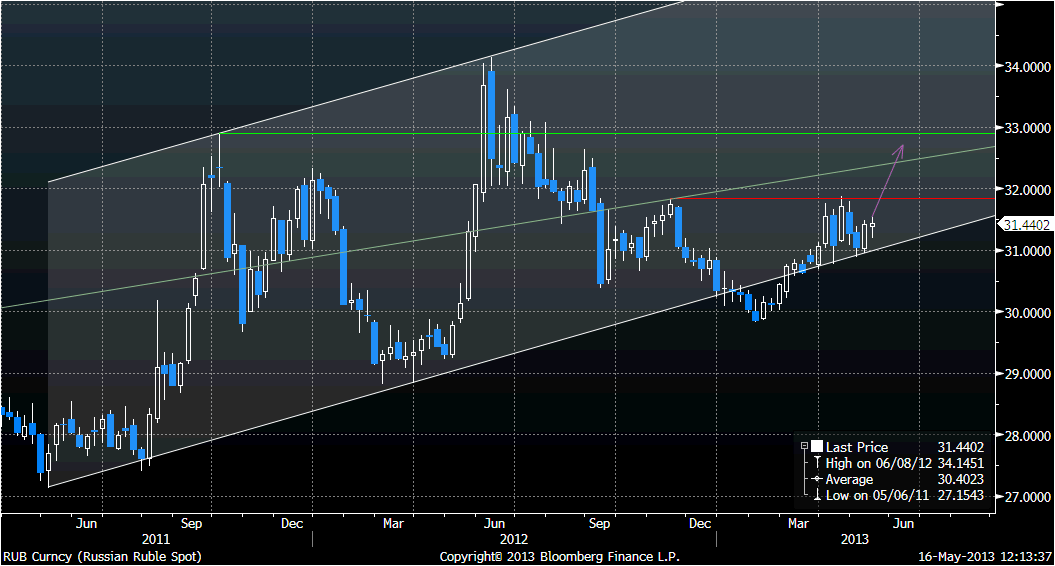
Task: Click the RUB Curncy (Russian Ruble Spot) title
Action: click(102, 557)
